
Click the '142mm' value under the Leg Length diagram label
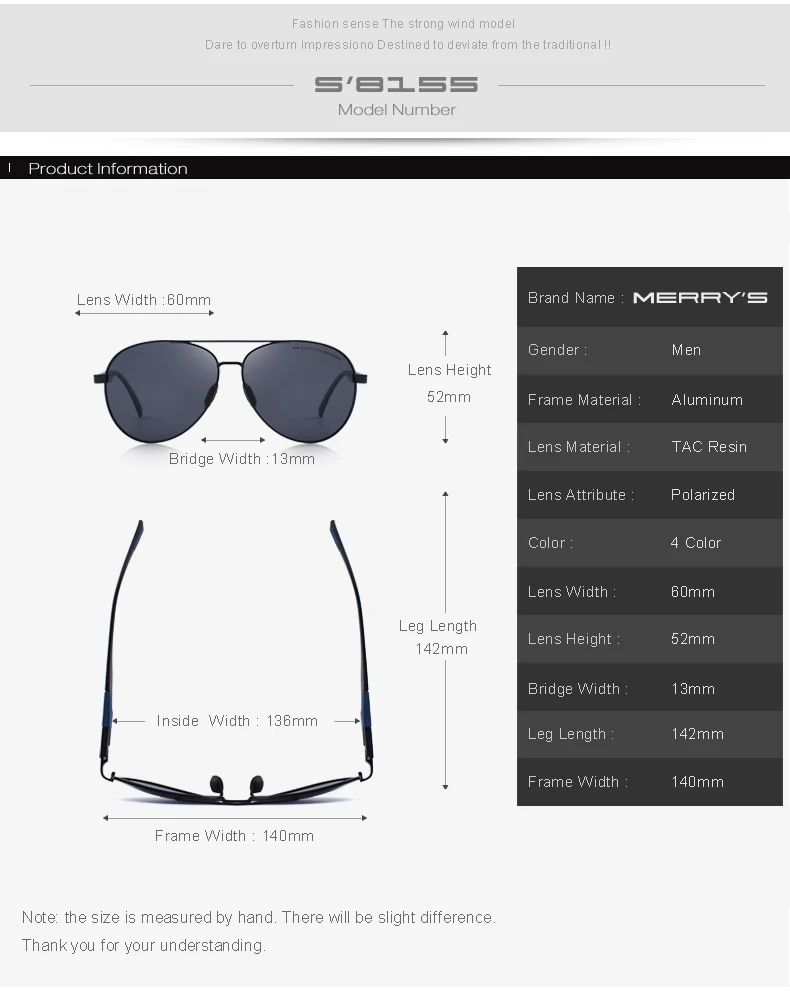click(x=441, y=649)
